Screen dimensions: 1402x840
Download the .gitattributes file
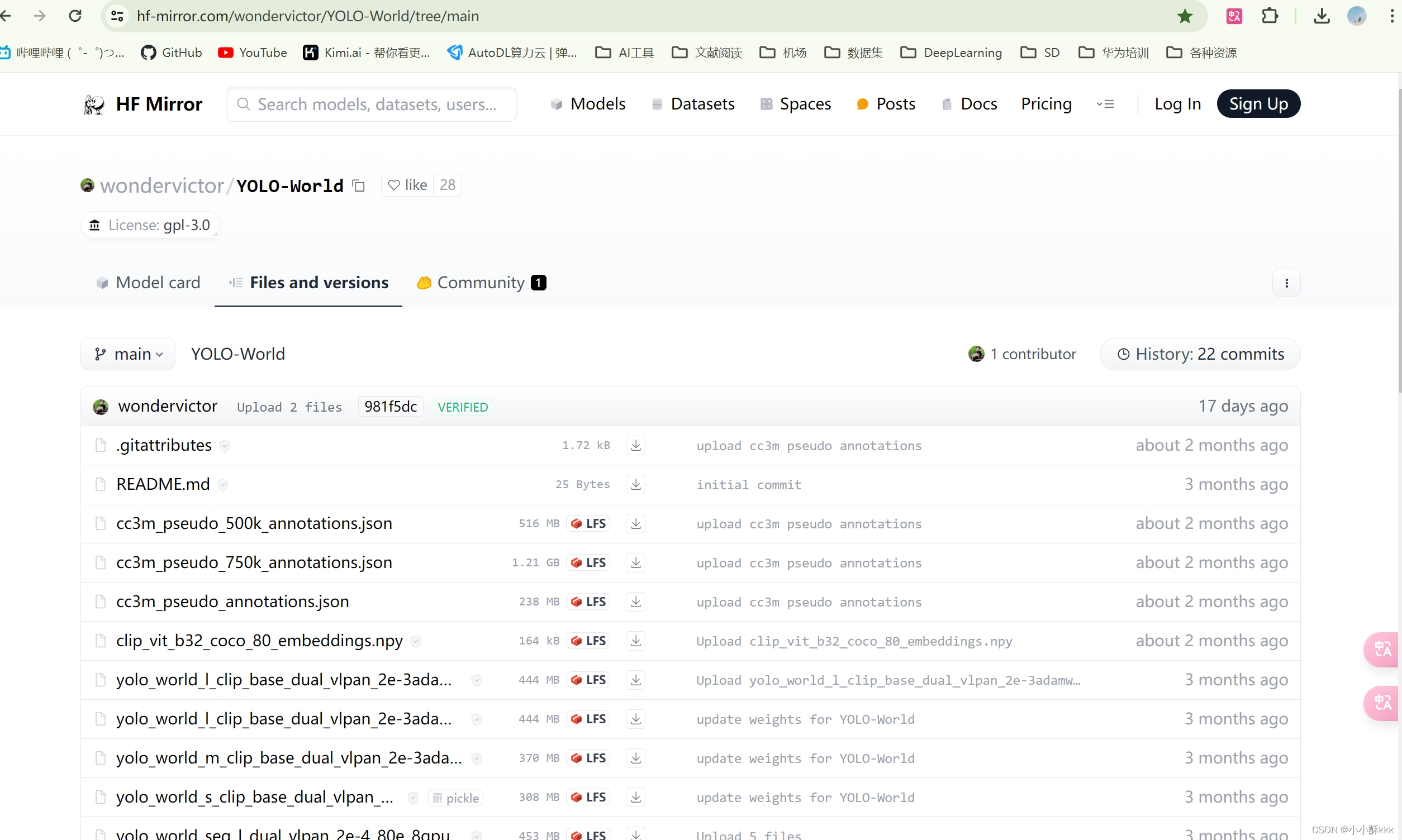[x=636, y=446]
